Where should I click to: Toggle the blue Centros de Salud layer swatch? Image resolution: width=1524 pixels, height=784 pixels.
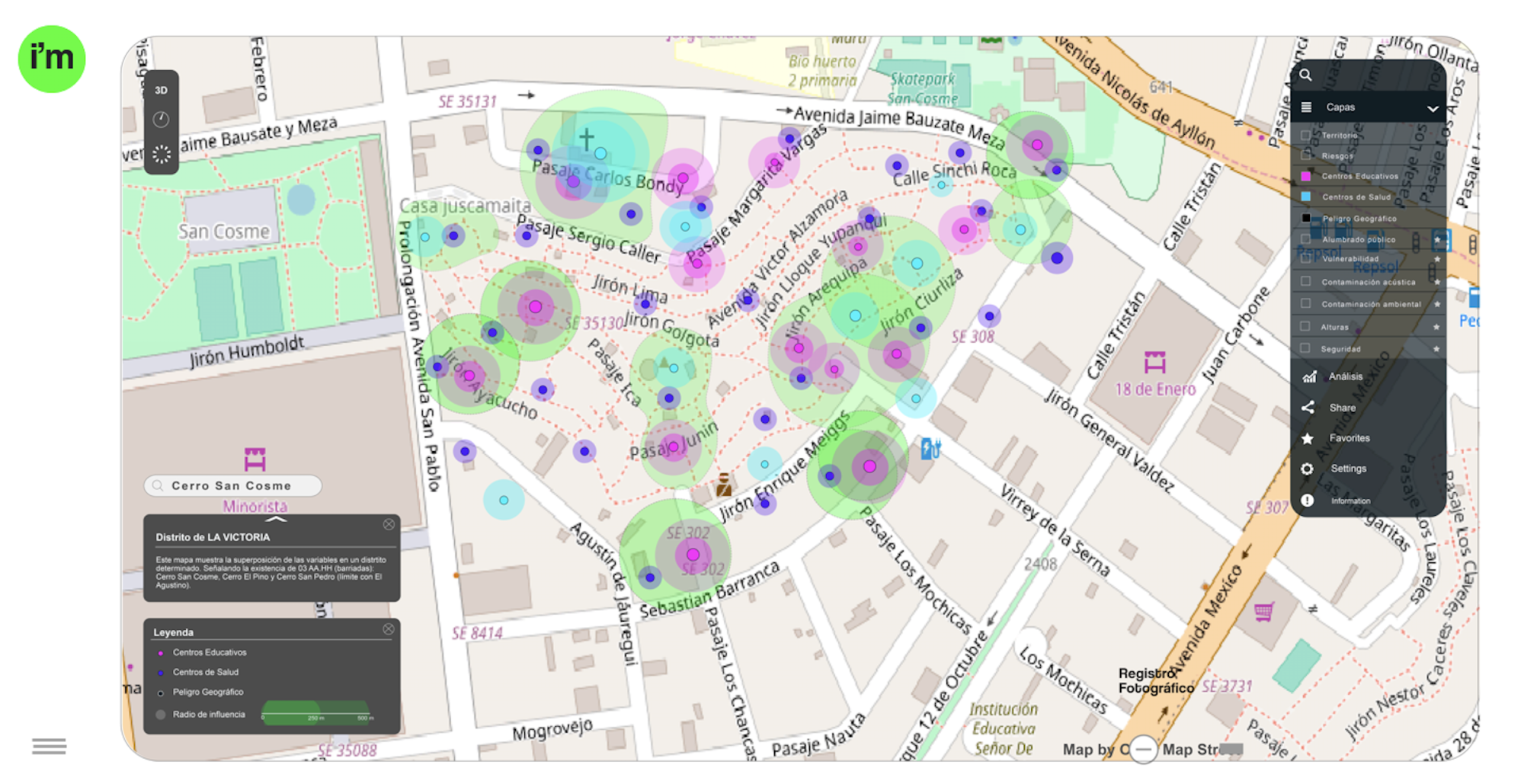1305,197
